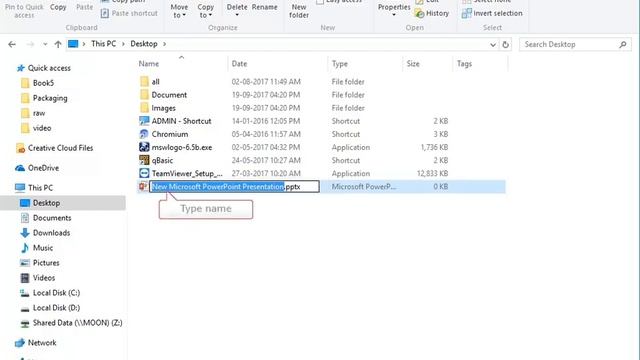Select the TeamViewer_Setup icon
This screenshot has width=640, height=360.
point(144,173)
